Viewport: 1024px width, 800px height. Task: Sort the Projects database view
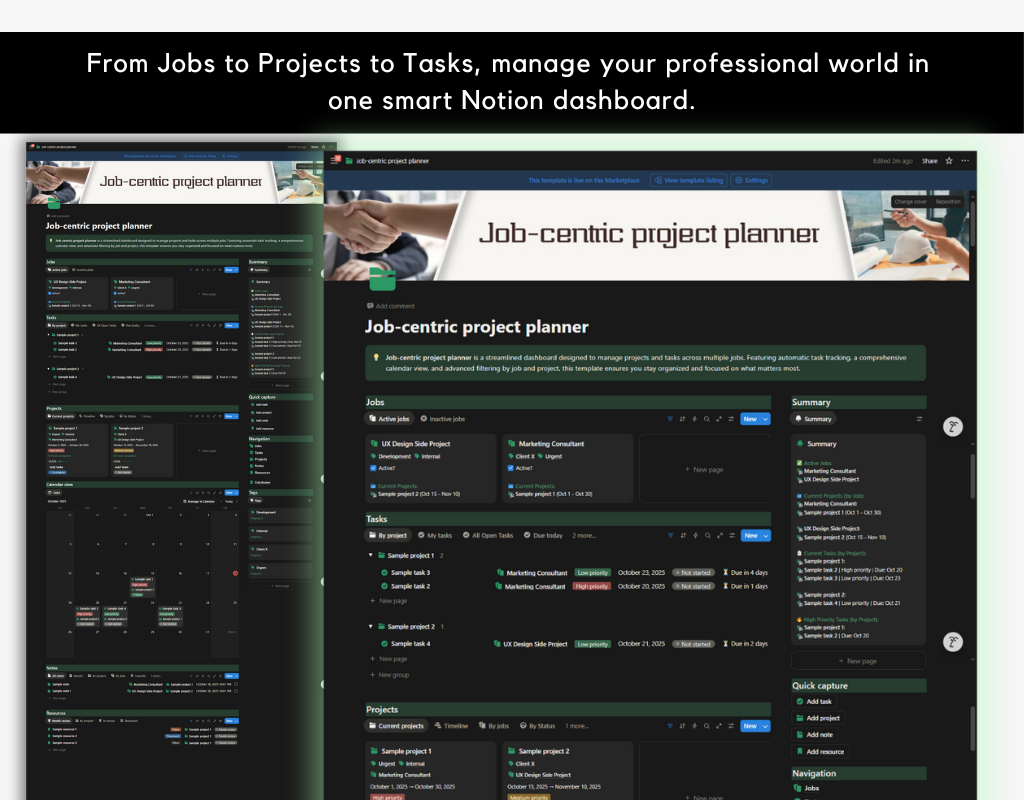coord(682,726)
